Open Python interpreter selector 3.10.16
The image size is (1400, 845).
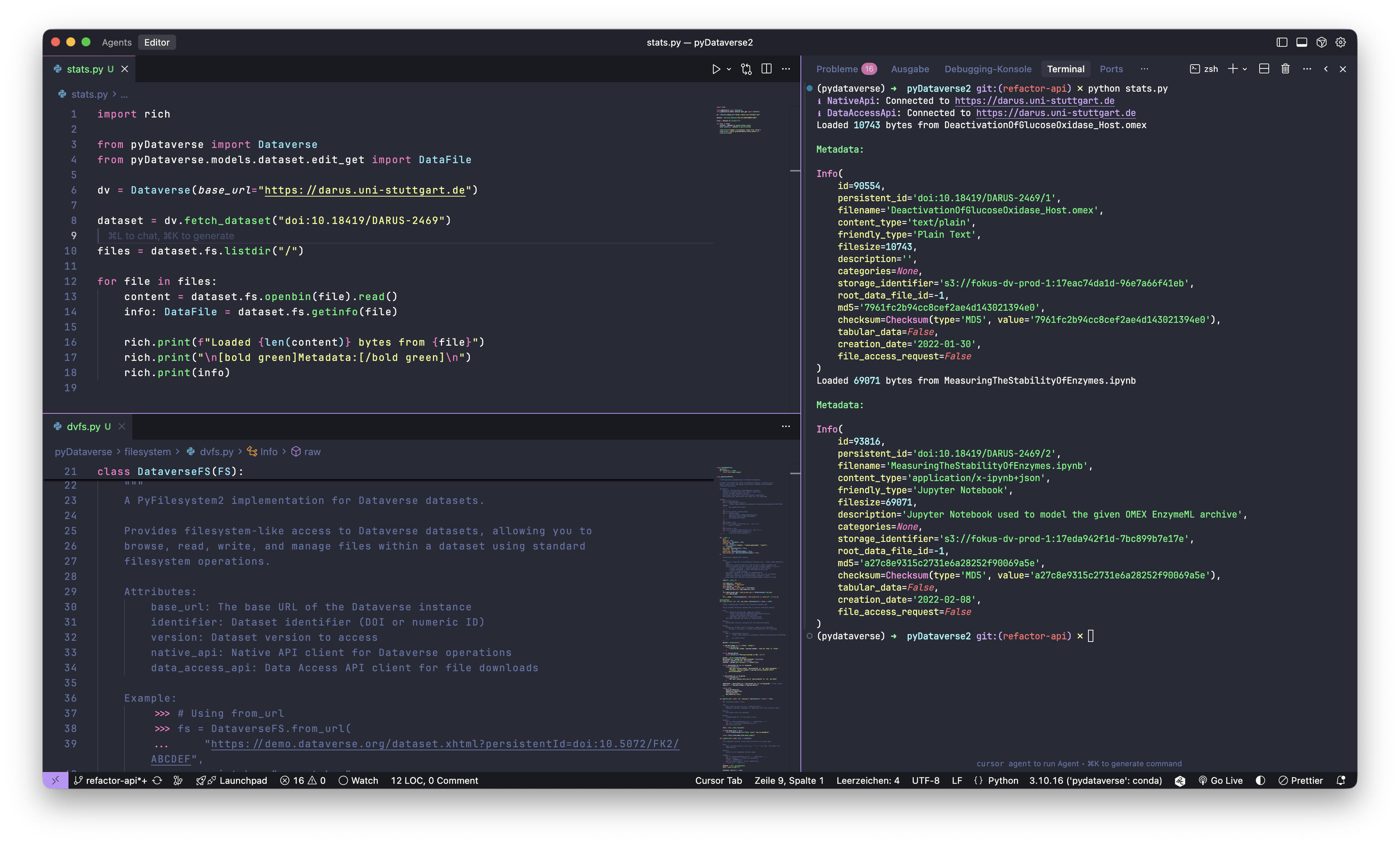point(1095,780)
